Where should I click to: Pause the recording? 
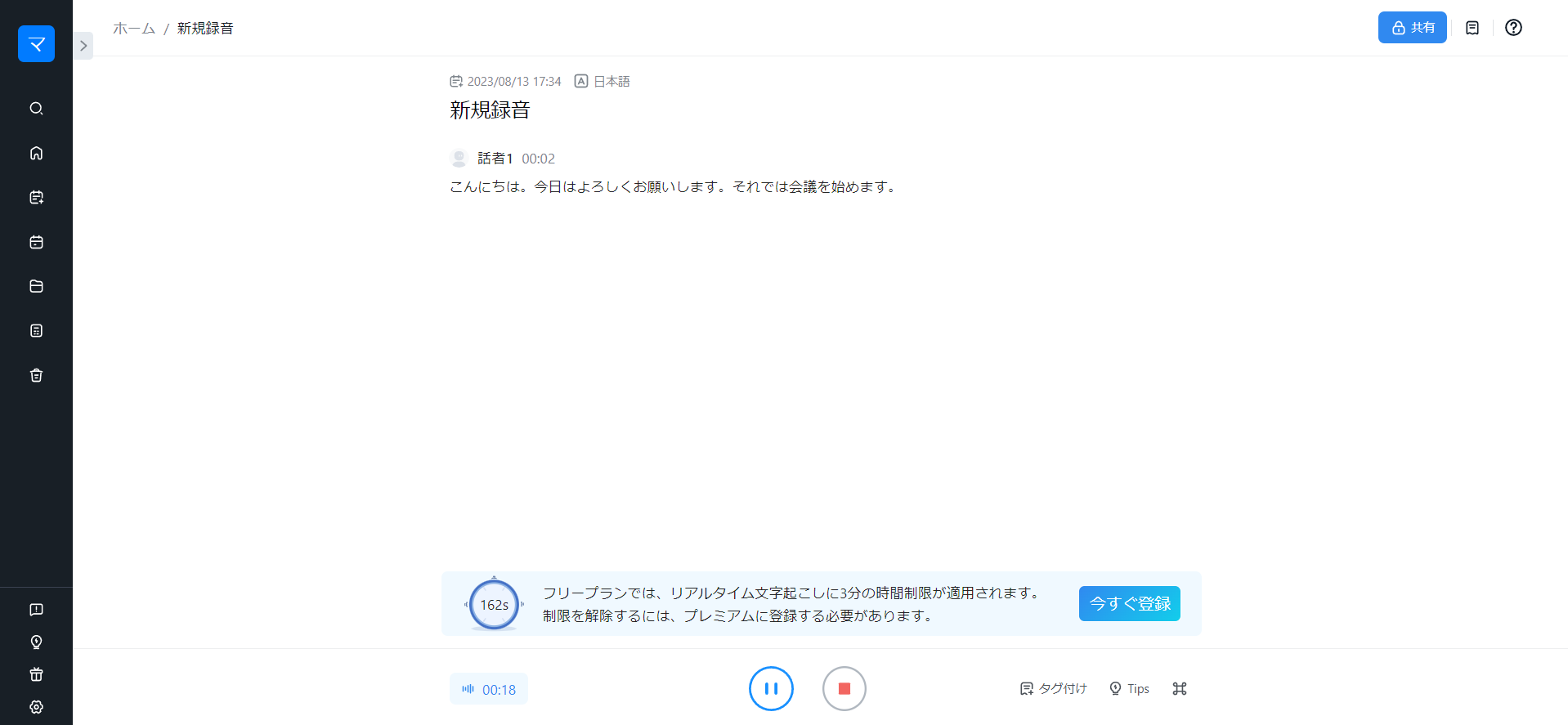coord(771,689)
